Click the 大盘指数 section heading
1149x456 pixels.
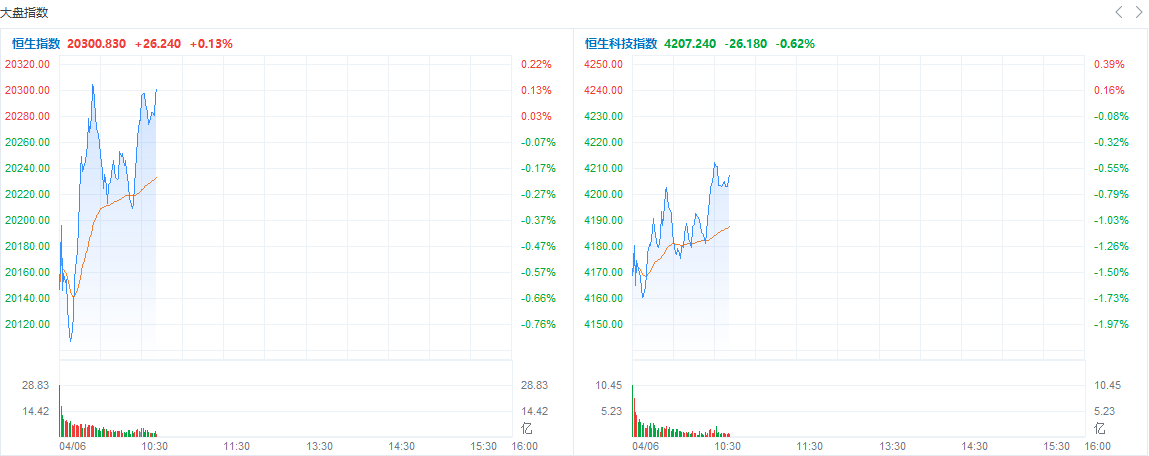(x=24, y=13)
